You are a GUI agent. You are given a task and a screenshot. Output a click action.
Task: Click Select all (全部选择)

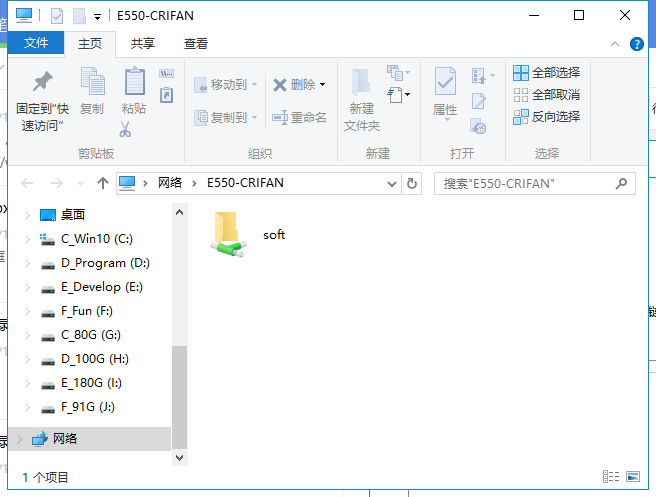[546, 73]
